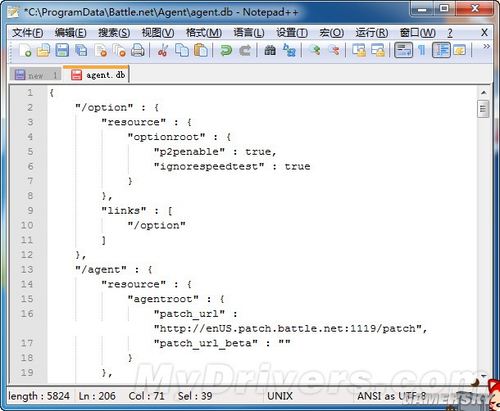Open Find using the binoculars icon

pyautogui.click(x=270, y=51)
